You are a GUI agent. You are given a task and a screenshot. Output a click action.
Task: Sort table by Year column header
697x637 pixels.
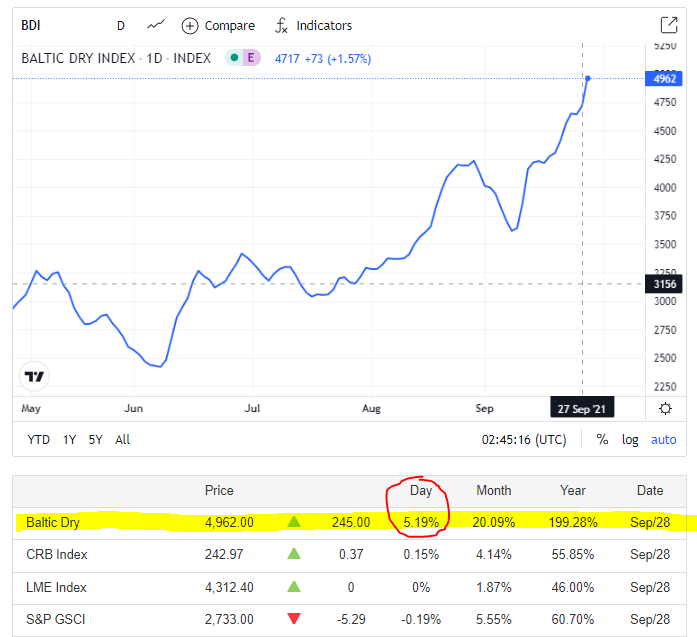(573, 490)
